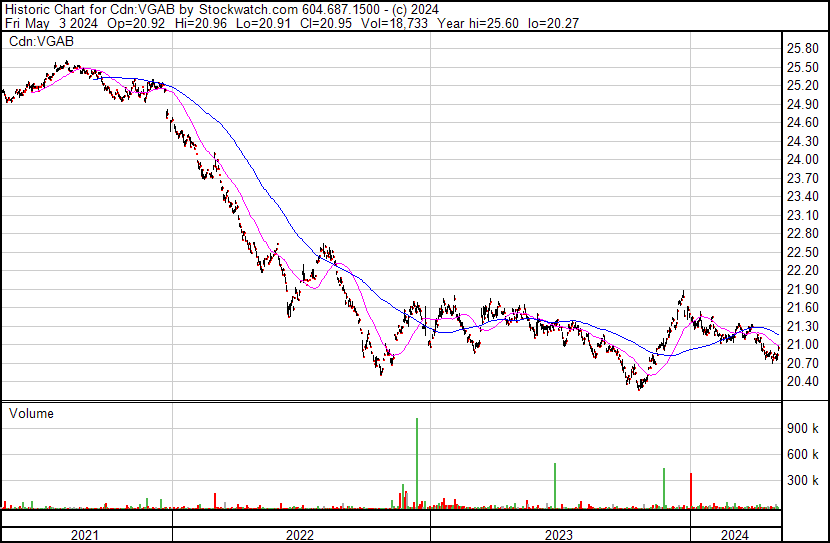The height and width of the screenshot is (543, 830).
Task: Click the 'lo=20.27' year low text
Action: coord(554,23)
